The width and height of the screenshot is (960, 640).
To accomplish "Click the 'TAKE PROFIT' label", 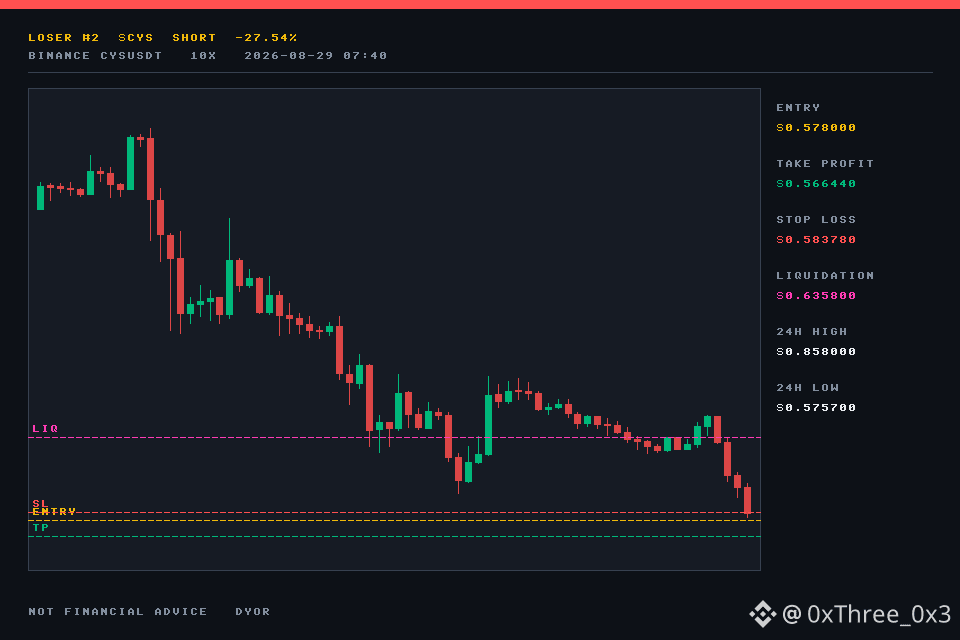I will click(825, 164).
